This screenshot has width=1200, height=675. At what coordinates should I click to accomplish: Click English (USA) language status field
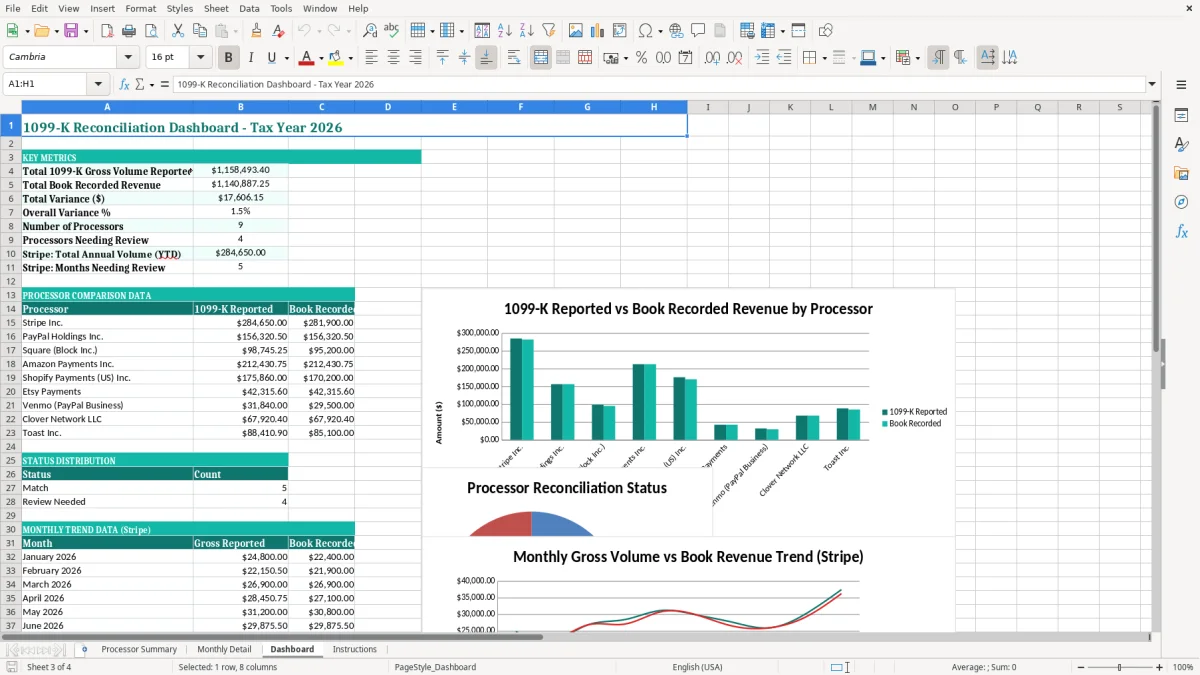click(x=697, y=667)
